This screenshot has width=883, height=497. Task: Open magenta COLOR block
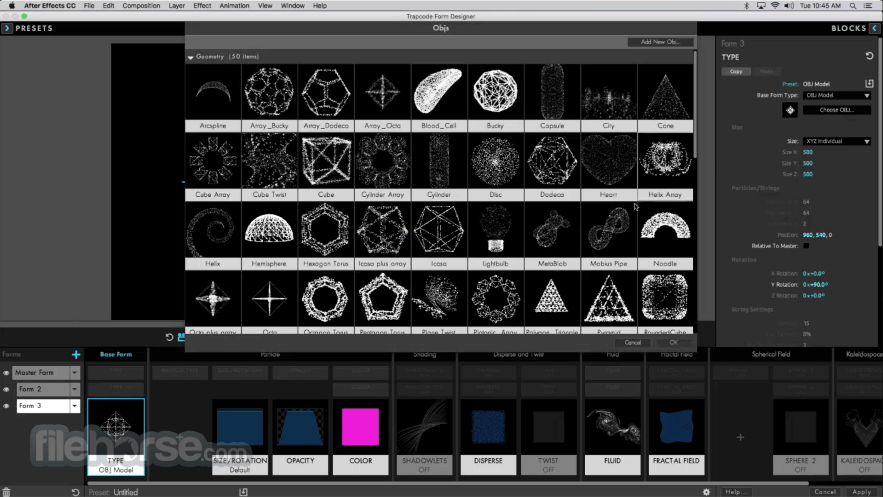click(360, 437)
